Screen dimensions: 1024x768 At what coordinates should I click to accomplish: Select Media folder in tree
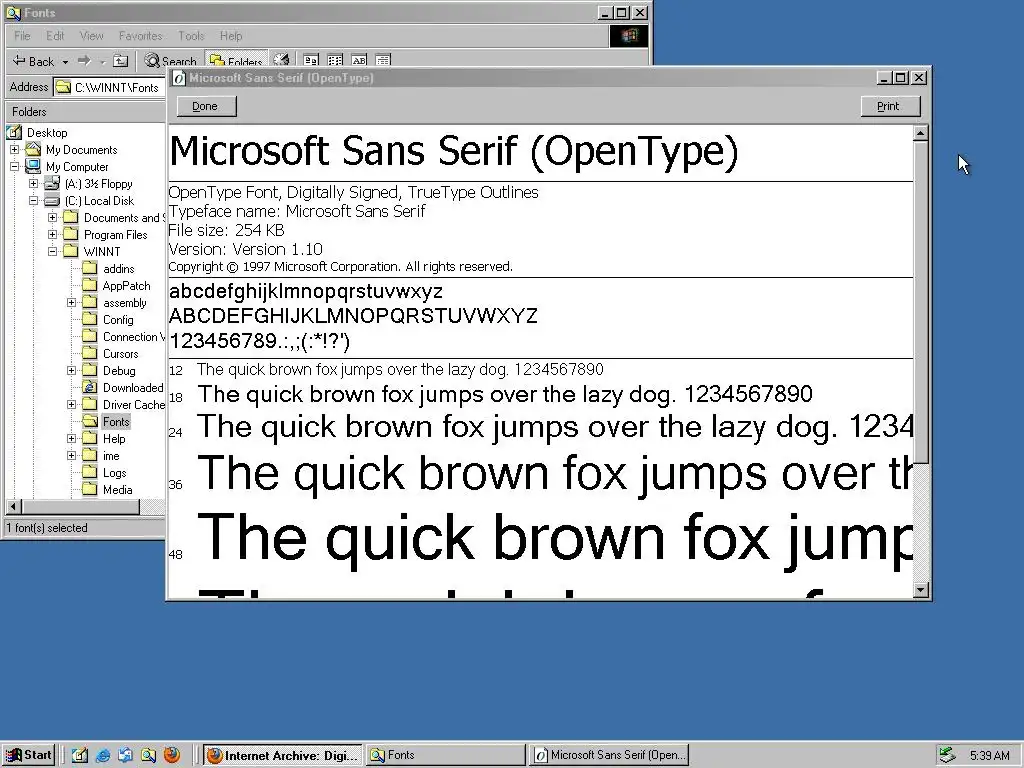[118, 489]
